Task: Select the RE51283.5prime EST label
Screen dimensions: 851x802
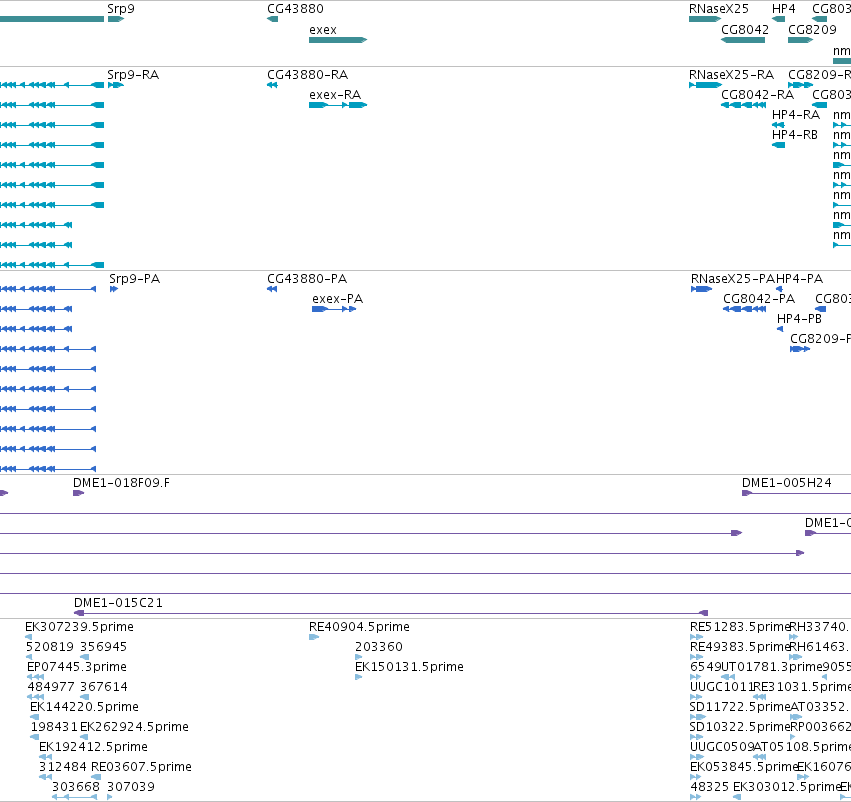Action: [740, 626]
